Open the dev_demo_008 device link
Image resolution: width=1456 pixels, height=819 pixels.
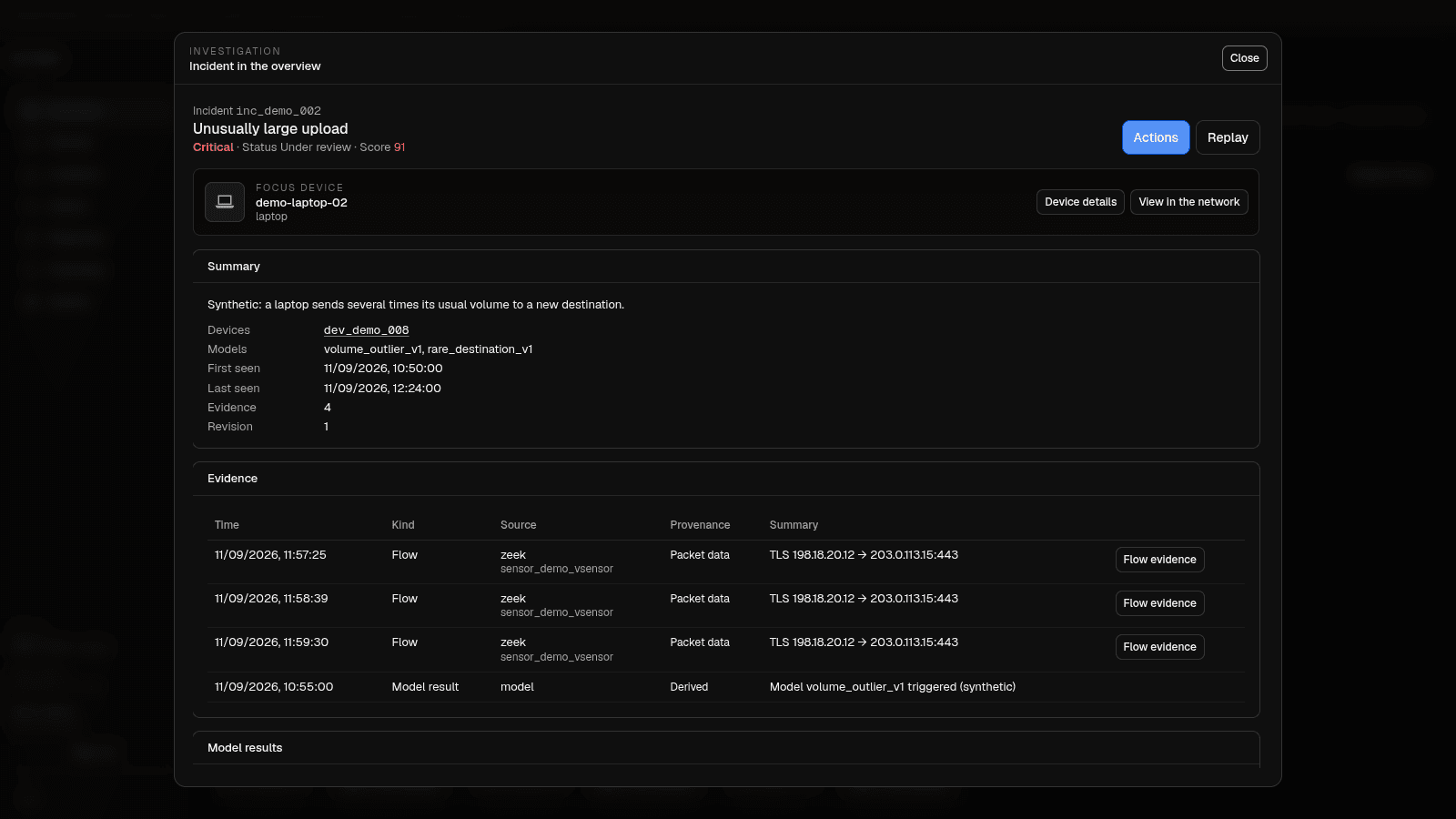pos(366,330)
